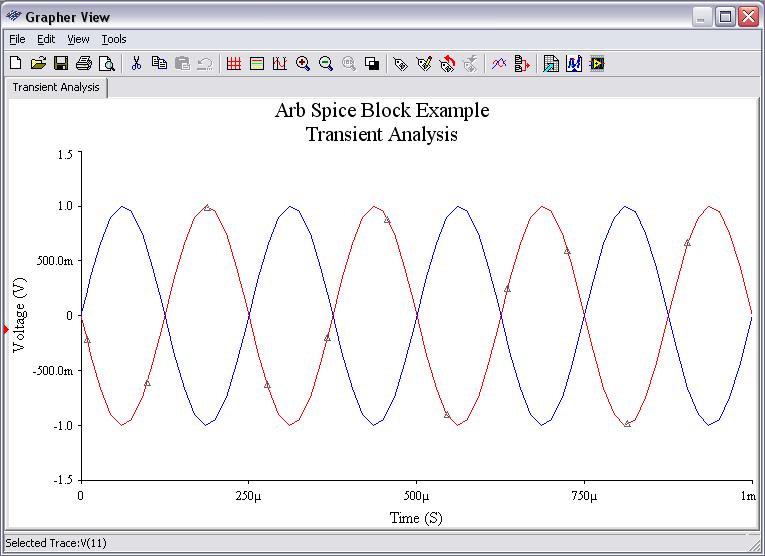Expand the View menu
The image size is (765, 556).
click(78, 39)
